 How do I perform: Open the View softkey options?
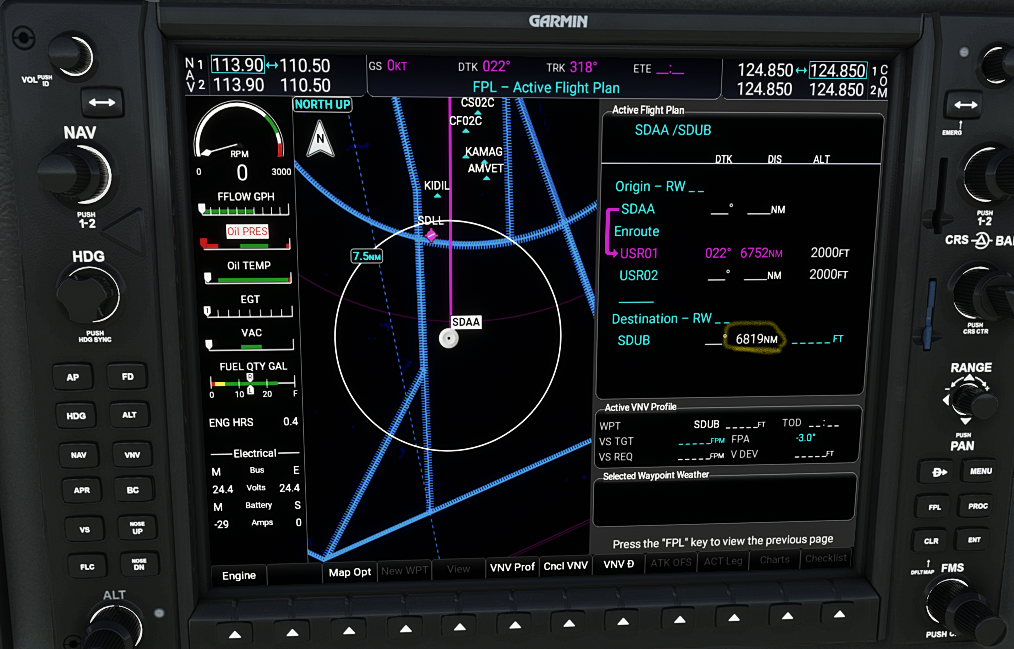click(458, 568)
